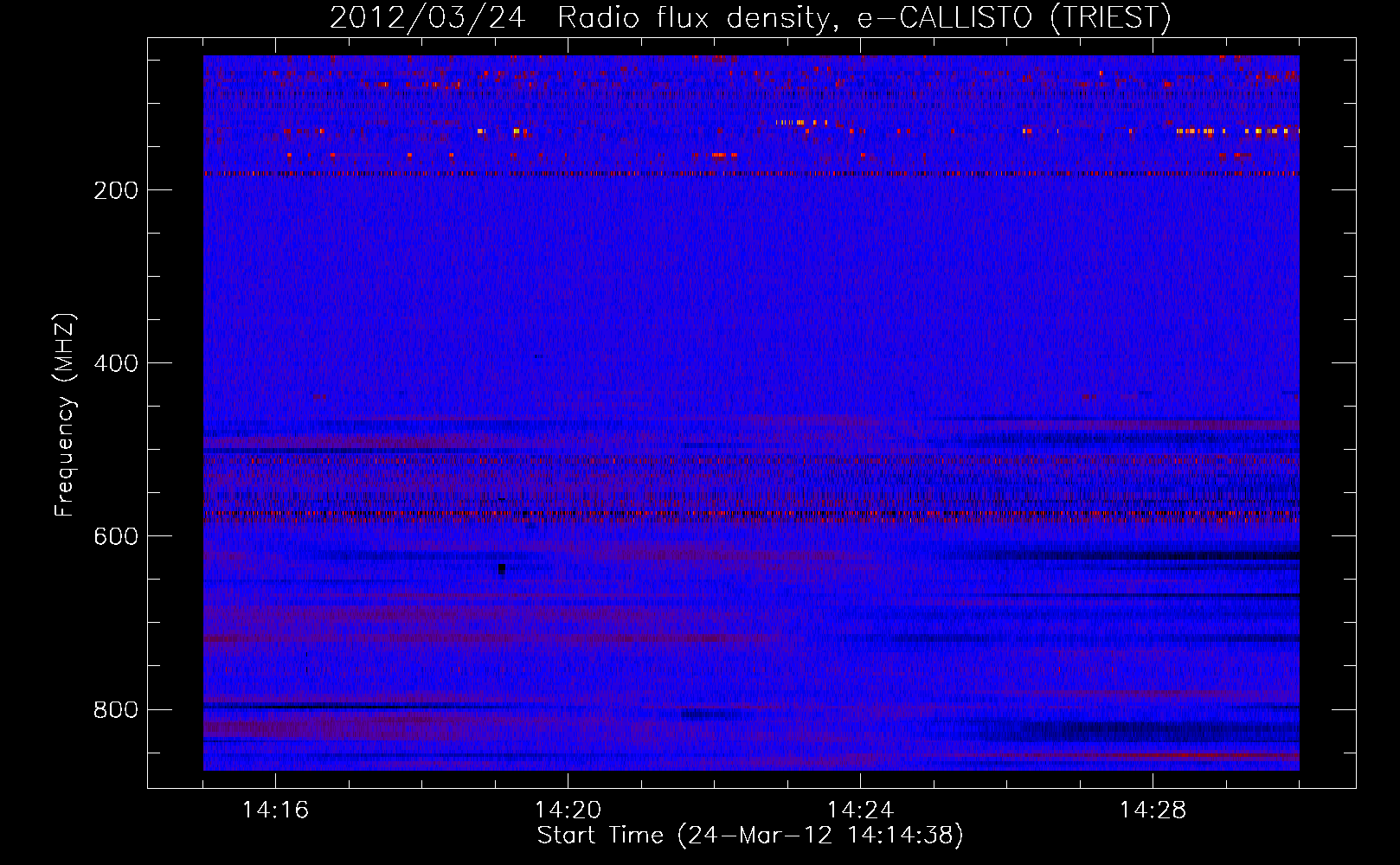Image resolution: width=1400 pixels, height=865 pixels.
Task: Click the 14:28 time tick label
Action: pos(1153,811)
